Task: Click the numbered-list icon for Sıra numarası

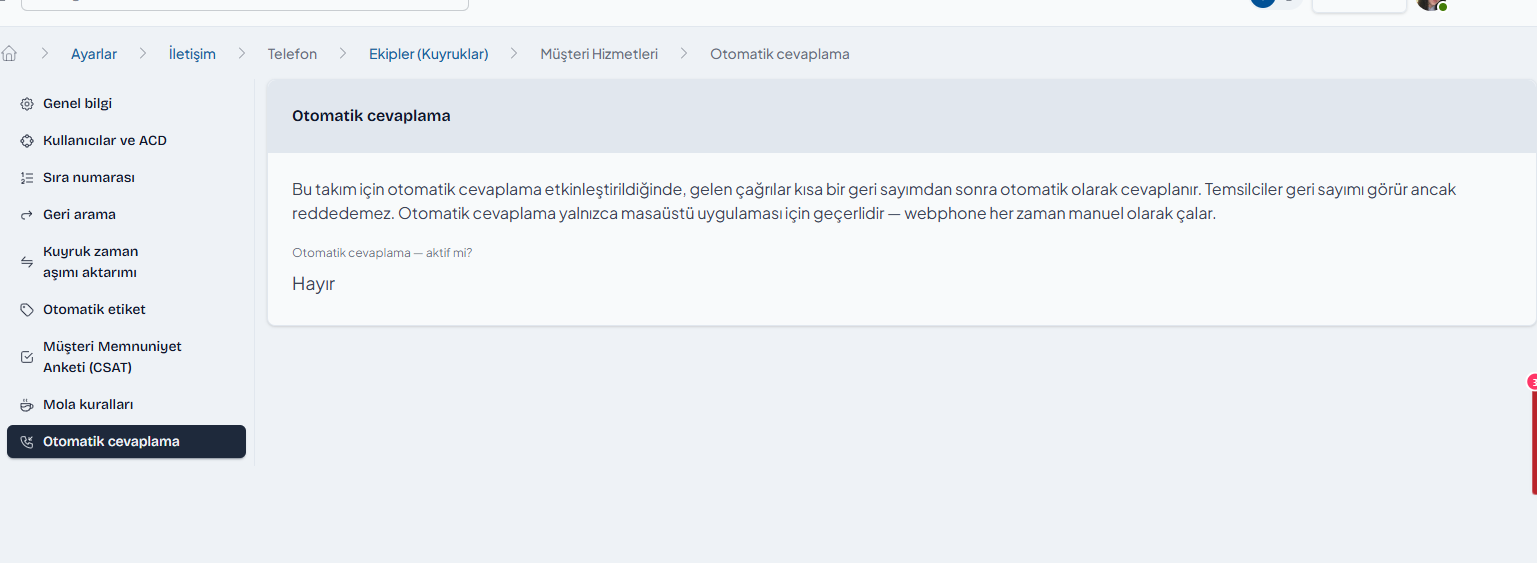Action: 27,178
